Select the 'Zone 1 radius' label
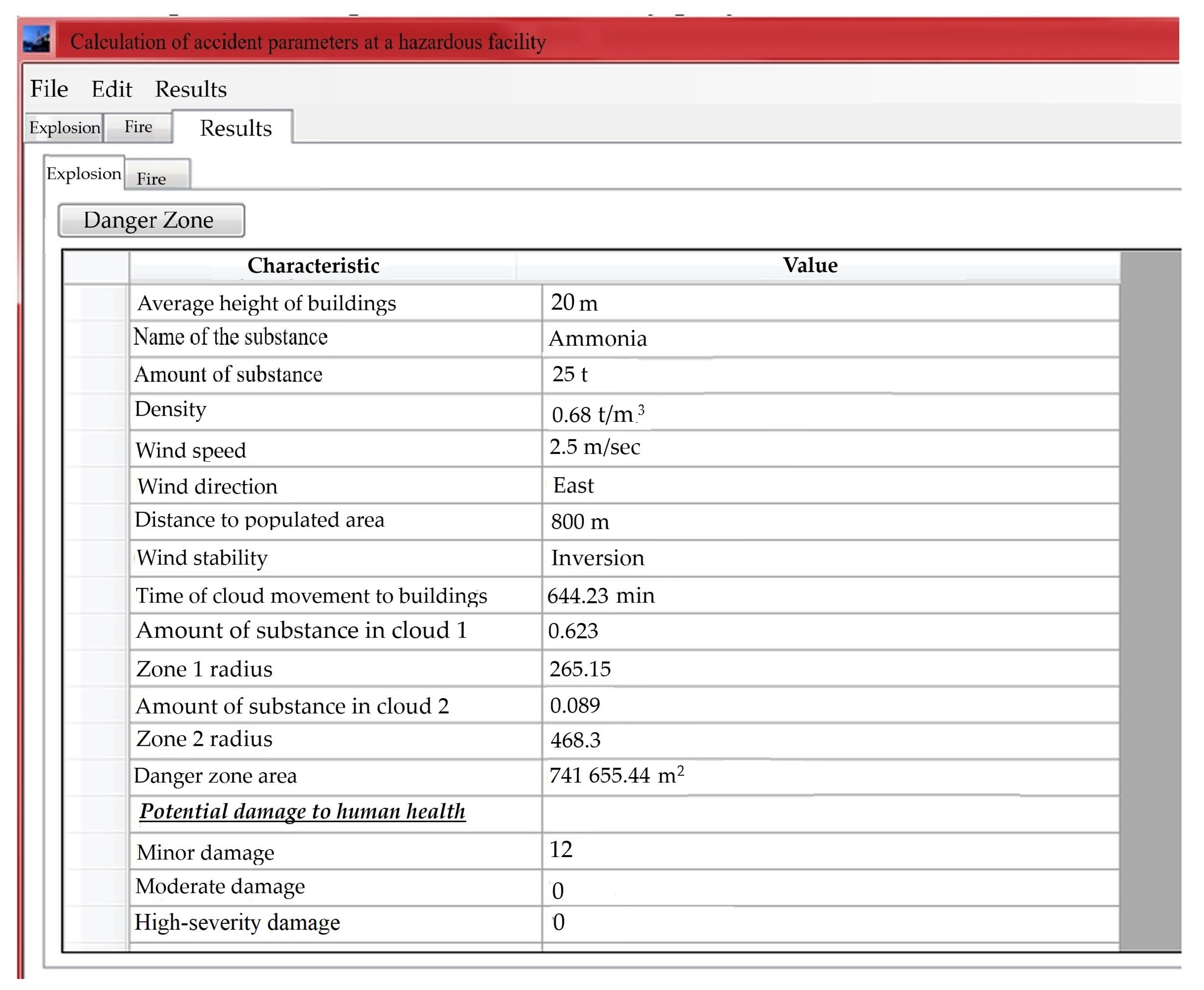Image resolution: width=1204 pixels, height=990 pixels. (336, 668)
